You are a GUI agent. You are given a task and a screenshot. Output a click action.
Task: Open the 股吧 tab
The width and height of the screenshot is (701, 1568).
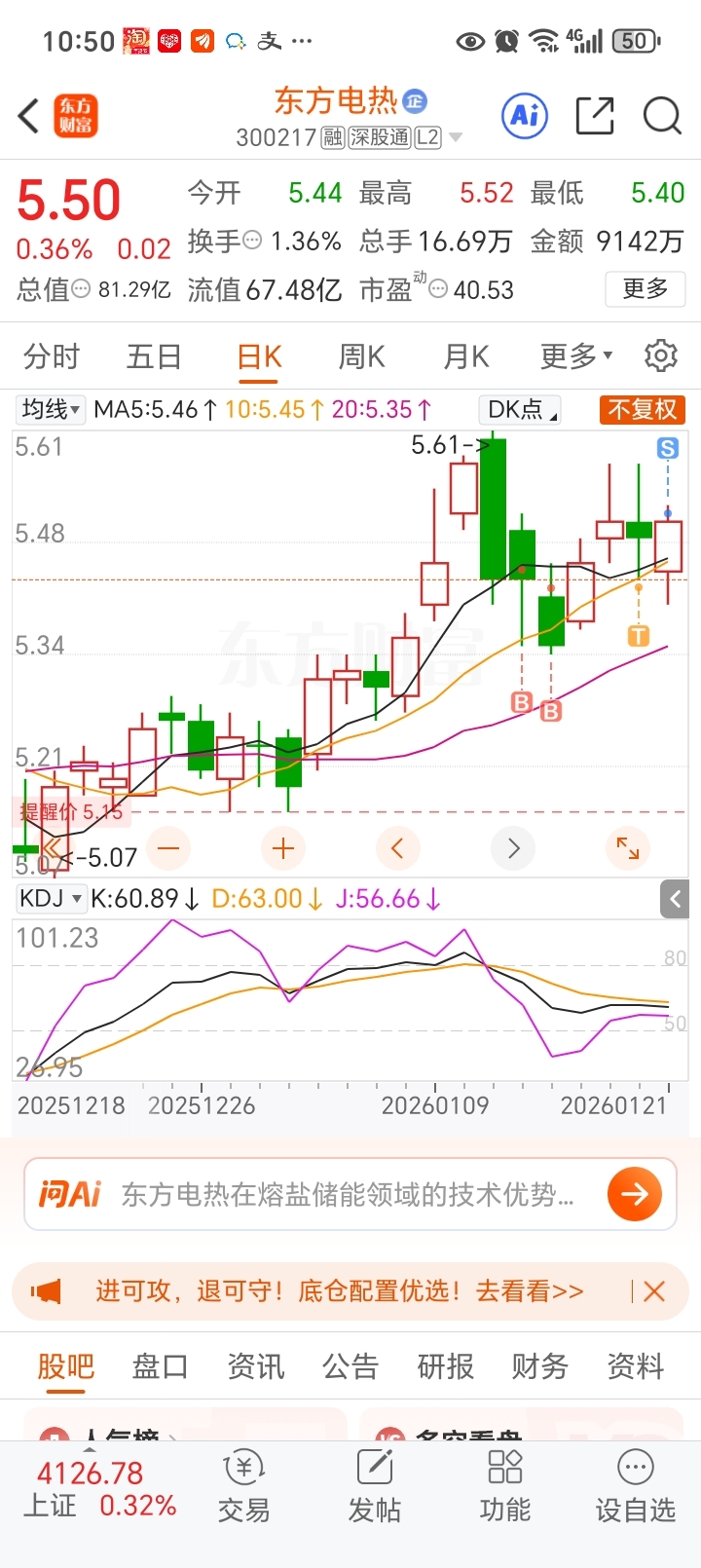point(66,1366)
